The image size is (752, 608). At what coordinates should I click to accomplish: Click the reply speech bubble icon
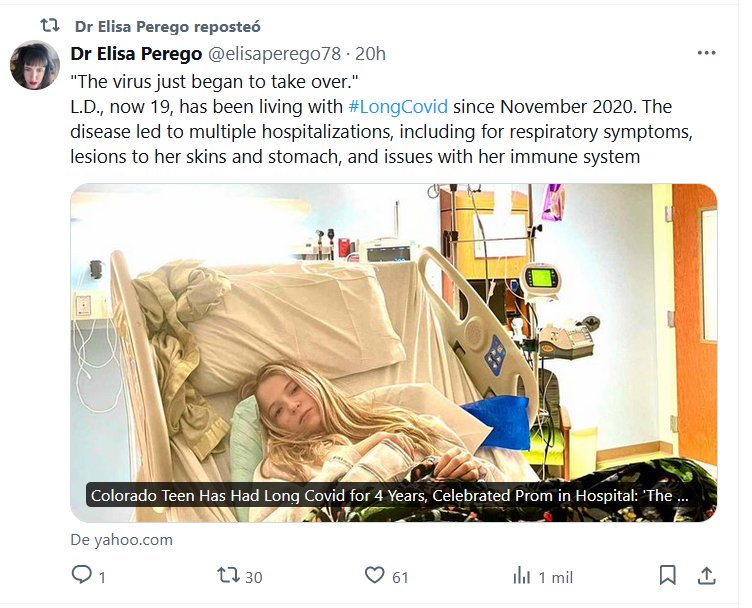[x=82, y=575]
